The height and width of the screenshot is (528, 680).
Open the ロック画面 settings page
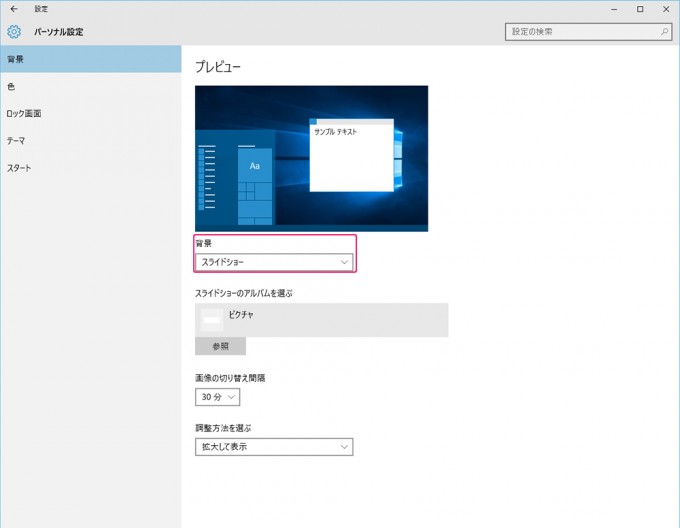pyautogui.click(x=91, y=114)
